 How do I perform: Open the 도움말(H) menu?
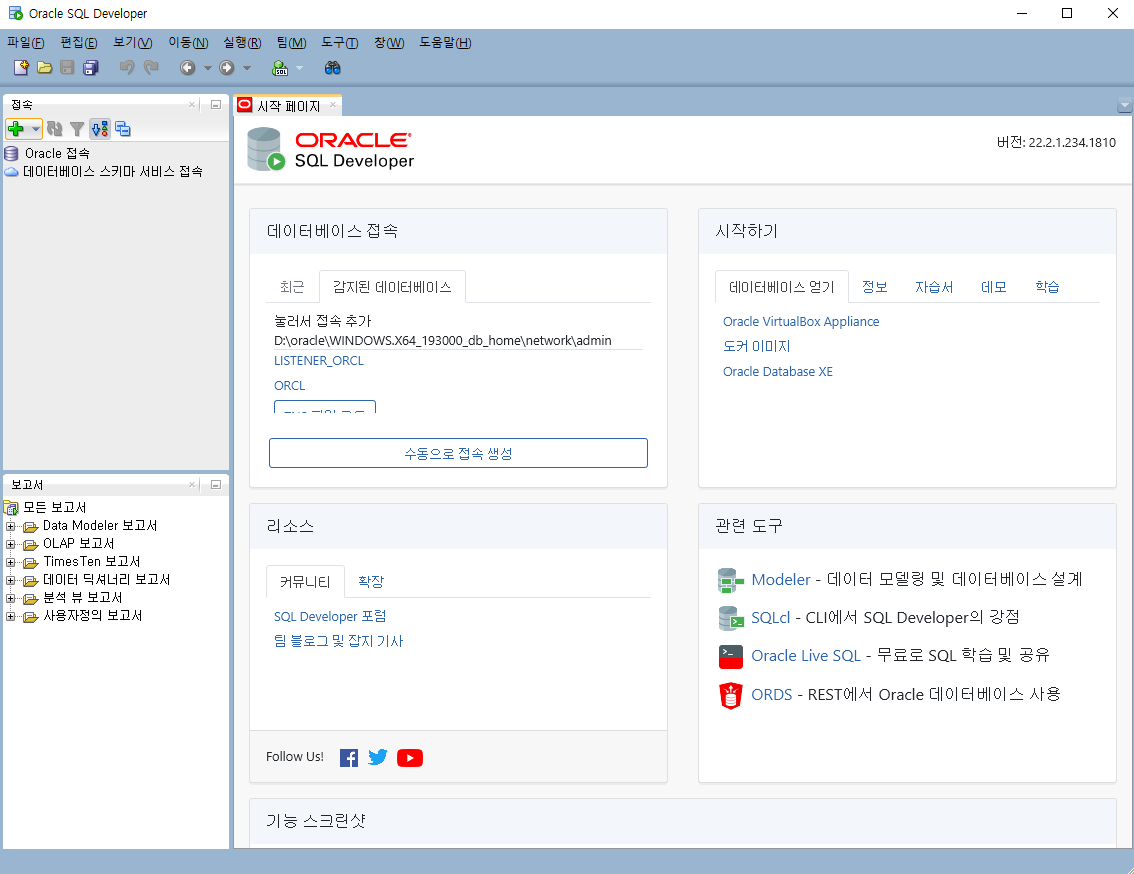pos(446,43)
